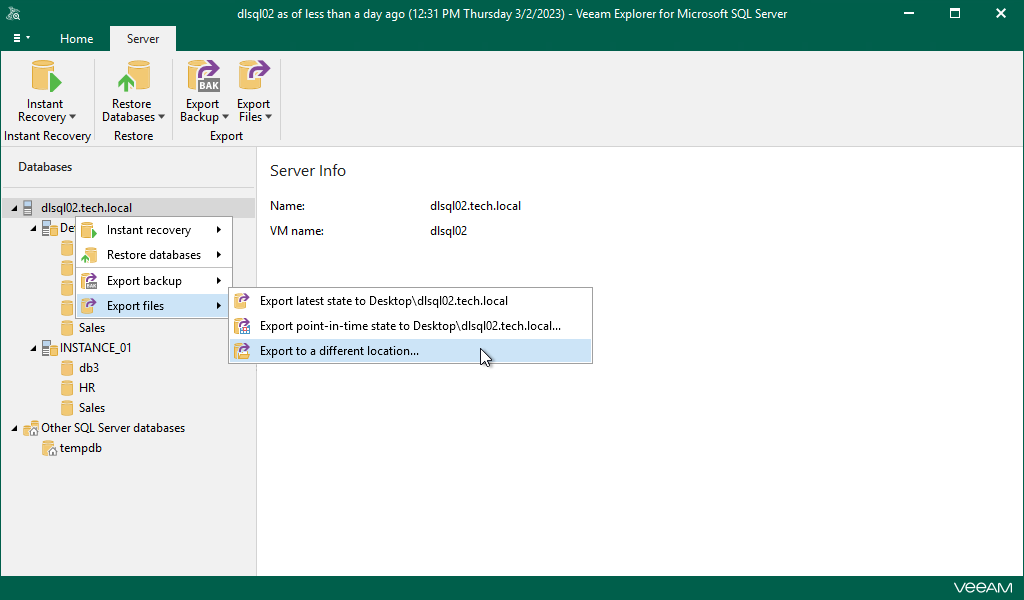The image size is (1024, 600).
Task: Select the HR database under INSTANCE_01
Action: 89,387
